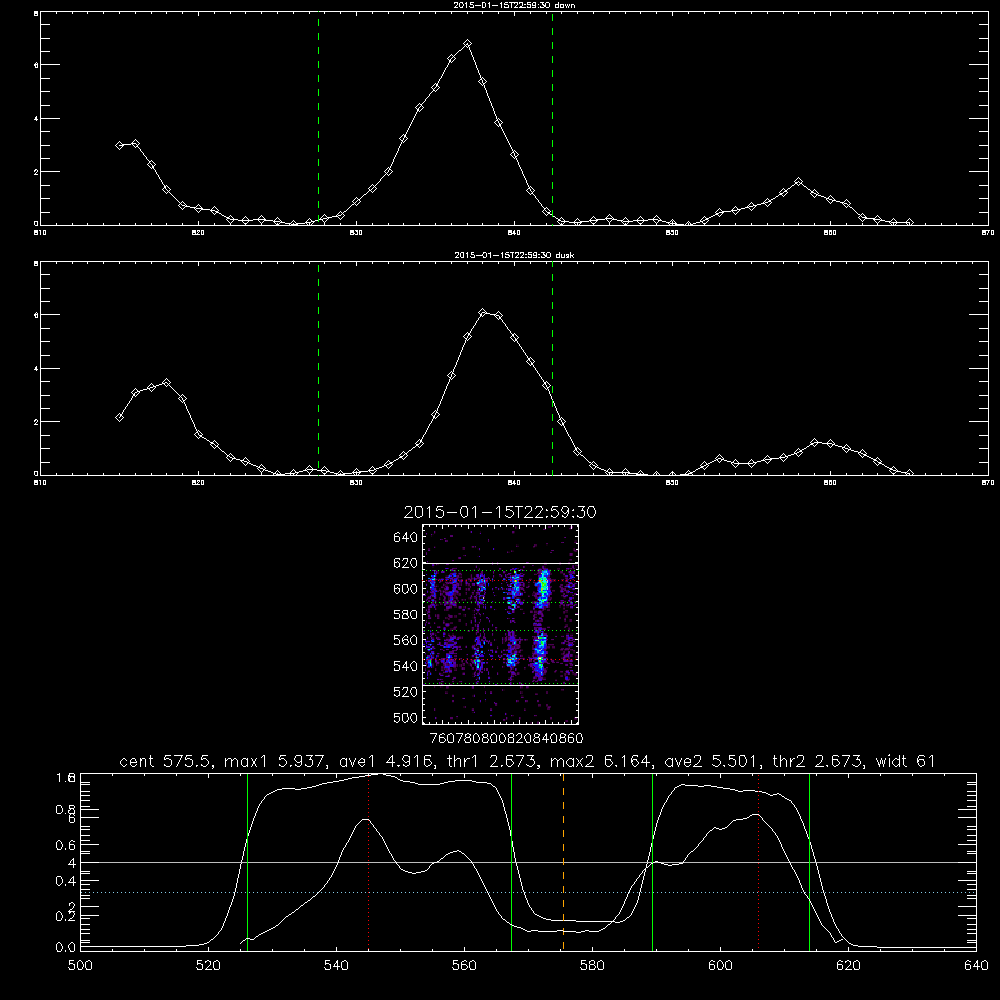Click the solid horizontal line at 4 in the bottom plot
This screenshot has height=1000, width=1000.
pyautogui.click(x=528, y=862)
